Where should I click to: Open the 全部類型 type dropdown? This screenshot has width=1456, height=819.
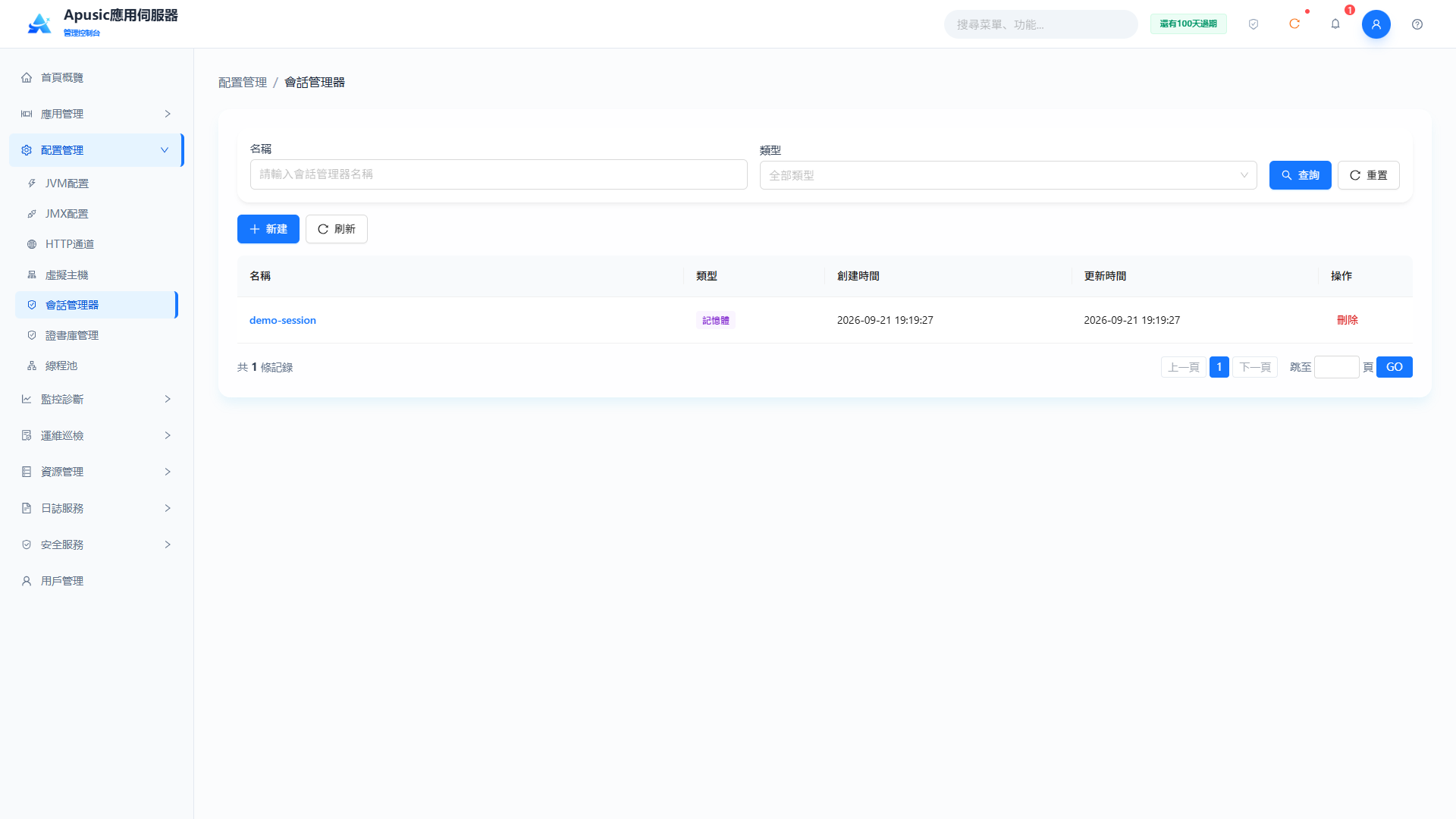tap(1008, 175)
